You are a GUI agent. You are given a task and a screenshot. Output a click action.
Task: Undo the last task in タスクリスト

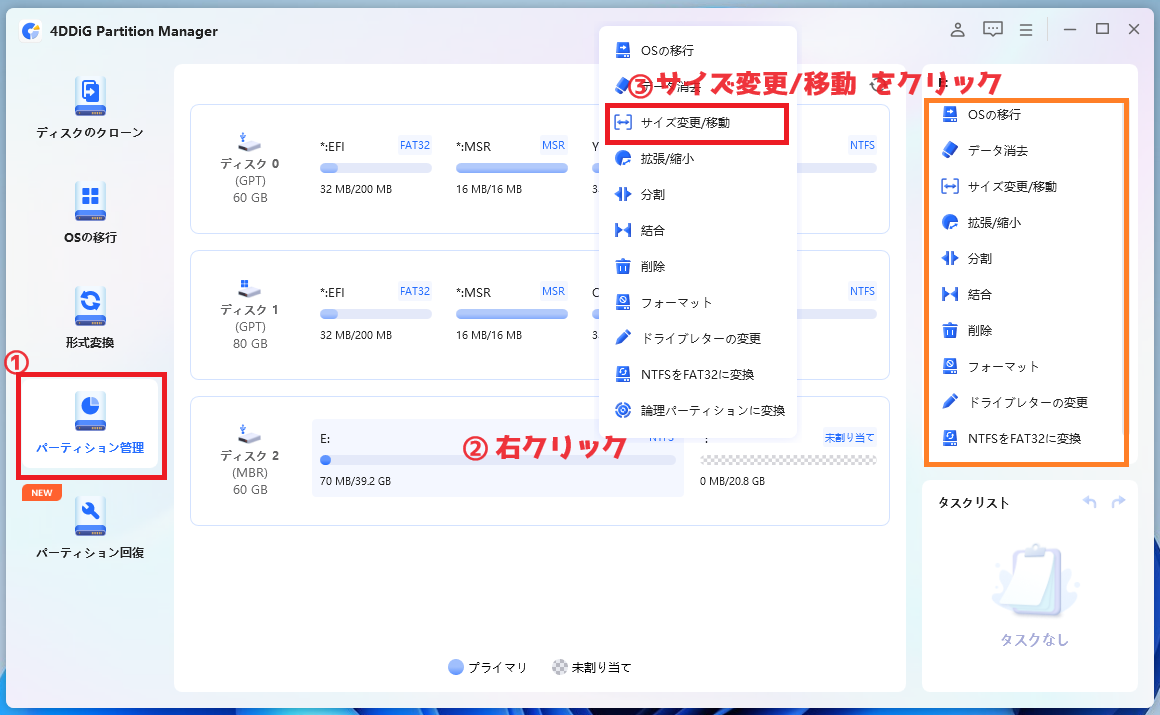[x=1090, y=502]
